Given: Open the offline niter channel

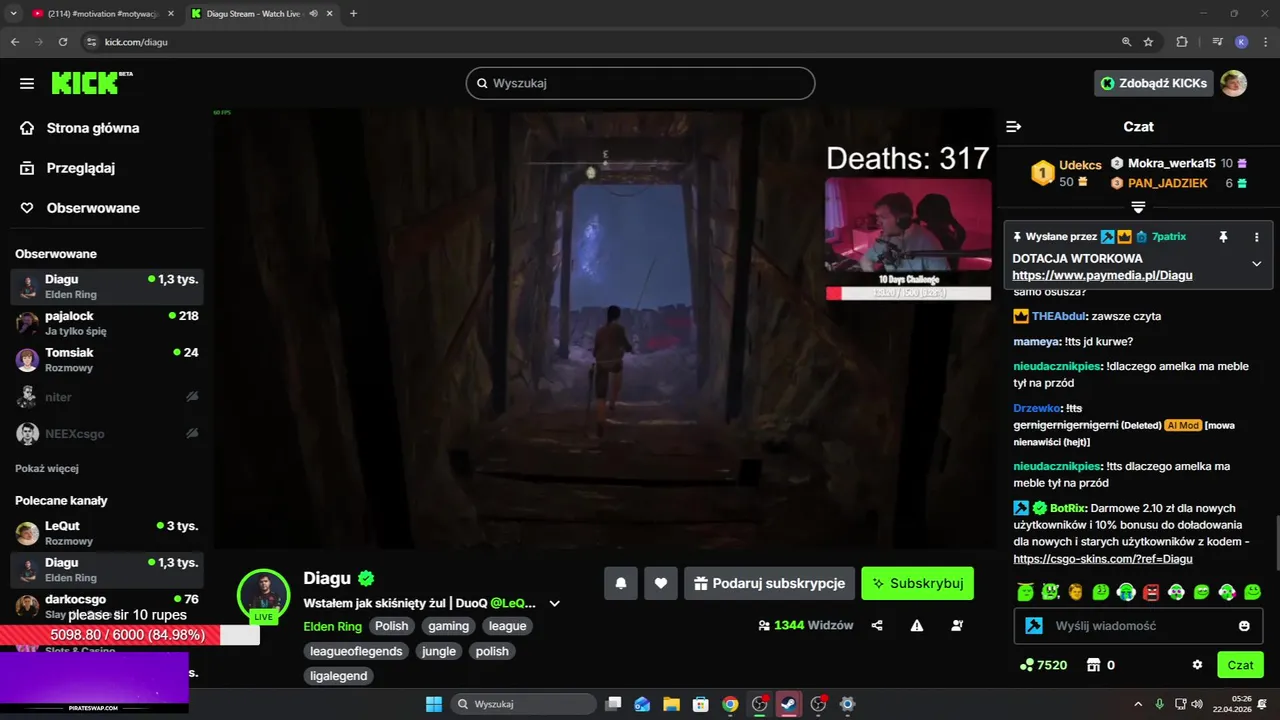Looking at the screenshot, I should (x=107, y=397).
